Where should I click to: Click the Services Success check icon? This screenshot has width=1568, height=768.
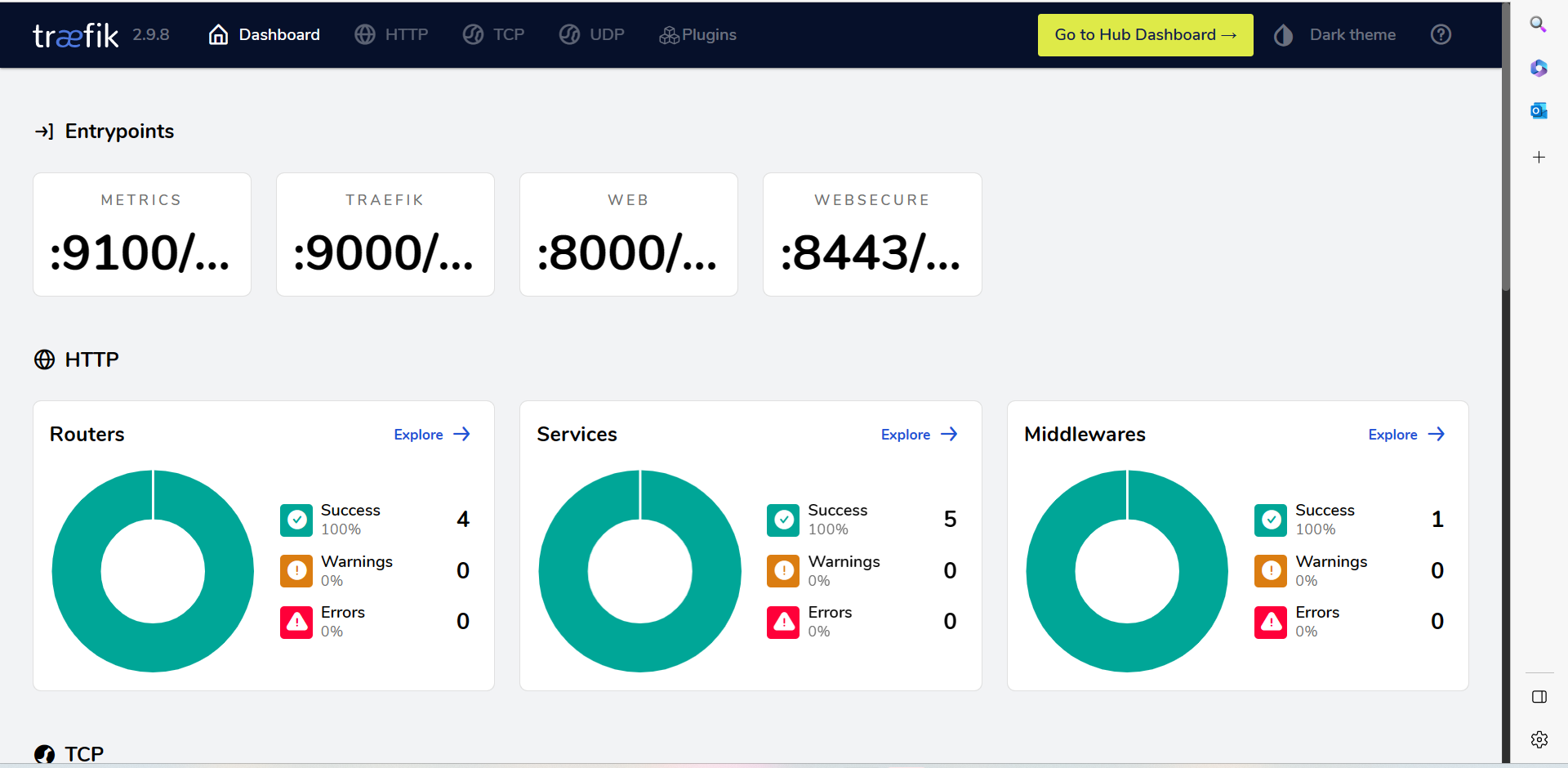click(x=783, y=520)
